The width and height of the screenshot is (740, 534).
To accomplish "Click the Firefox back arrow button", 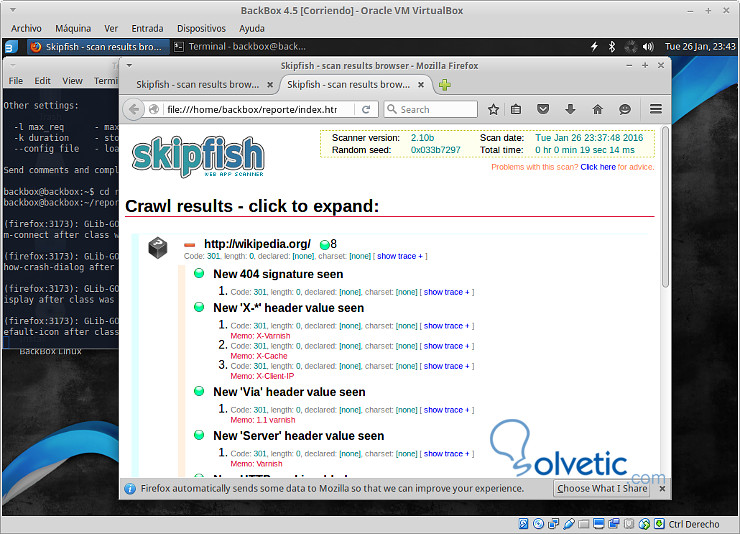I will pos(134,109).
